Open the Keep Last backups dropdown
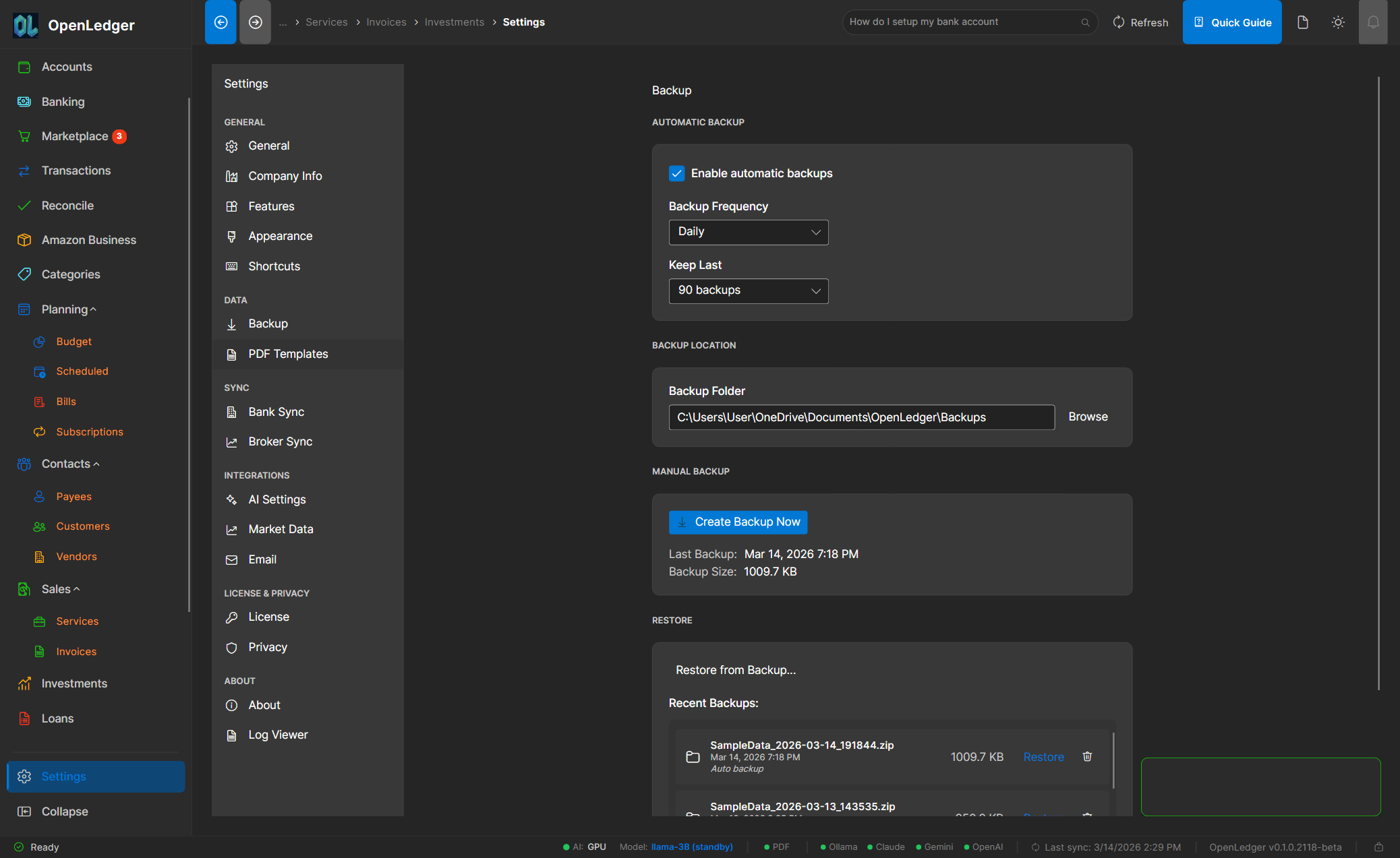Image resolution: width=1400 pixels, height=858 pixels. [x=748, y=290]
